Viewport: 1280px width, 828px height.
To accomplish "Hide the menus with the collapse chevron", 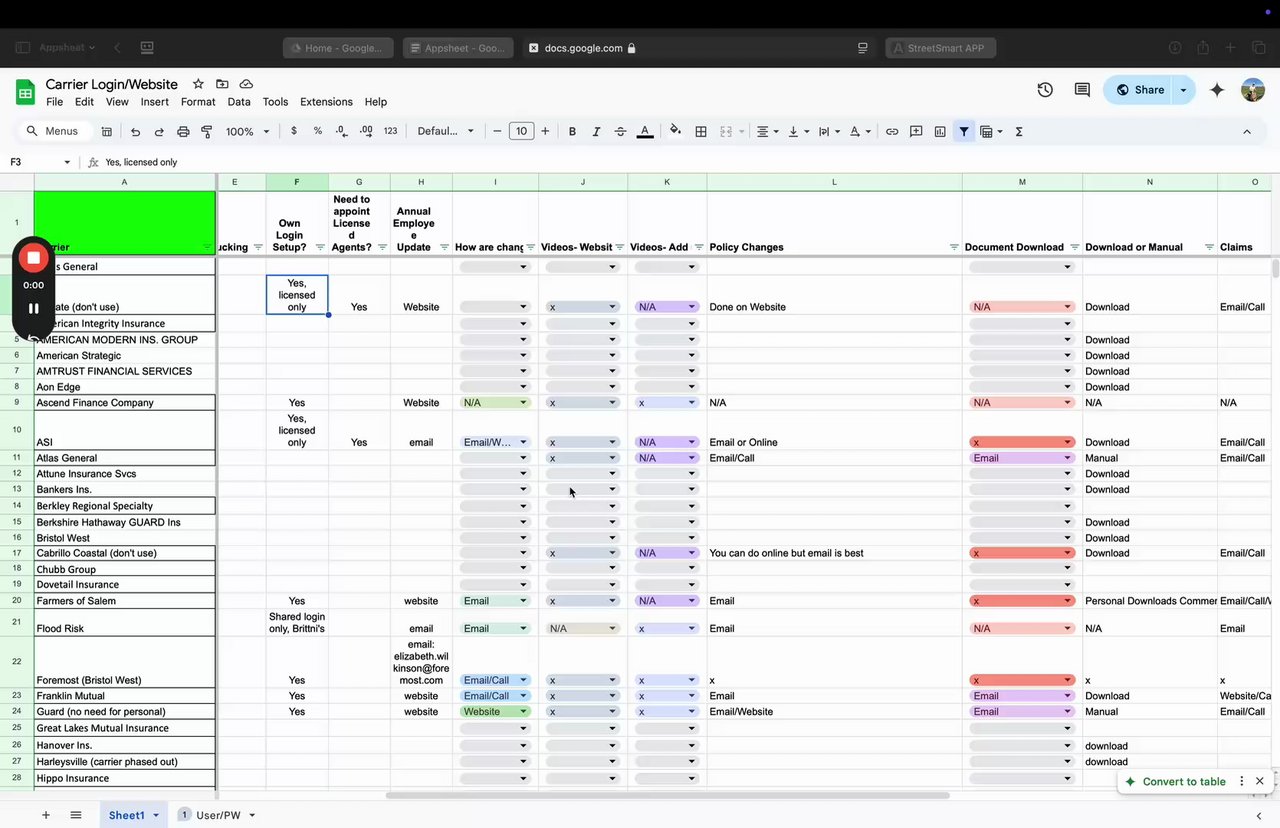I will 1247,131.
